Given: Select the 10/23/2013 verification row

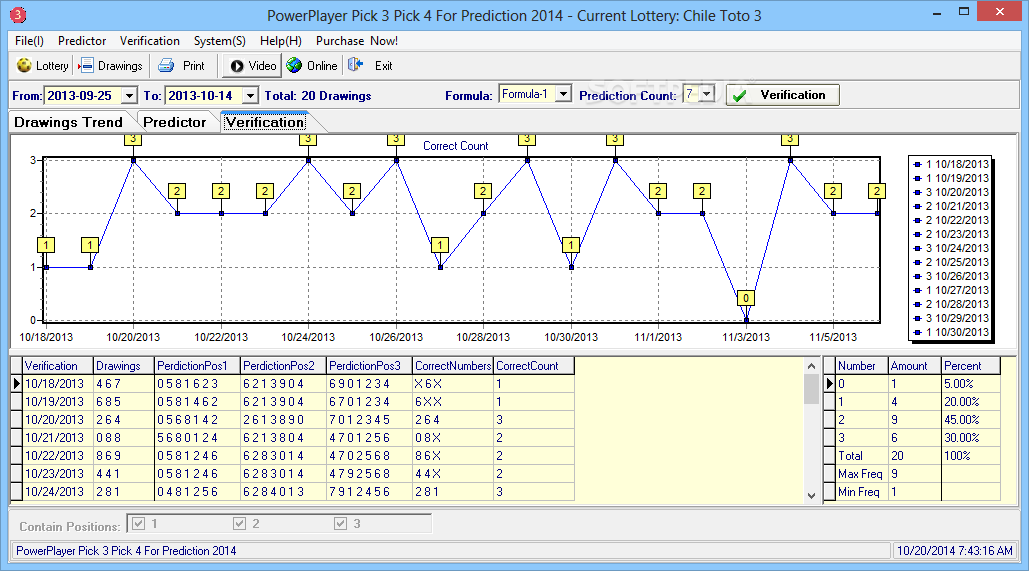Looking at the screenshot, I should pos(293,474).
